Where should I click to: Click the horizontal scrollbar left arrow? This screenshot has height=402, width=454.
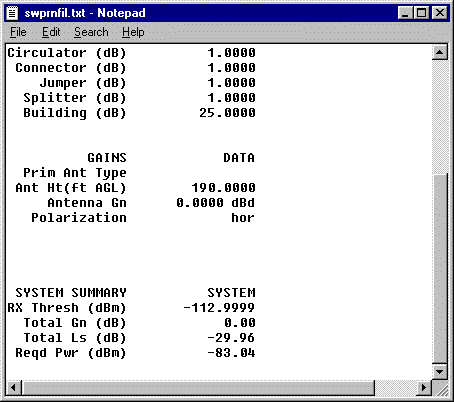point(14,388)
